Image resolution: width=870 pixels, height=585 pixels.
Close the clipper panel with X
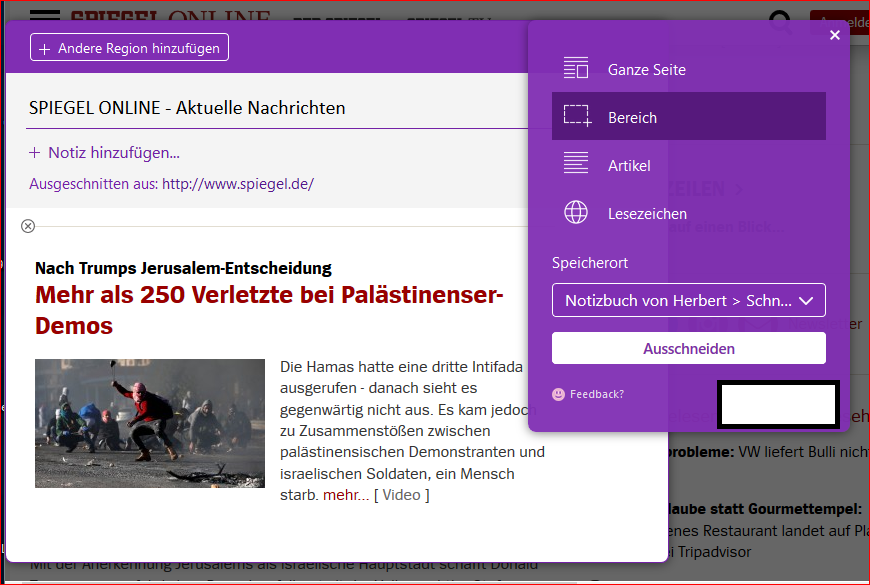[834, 36]
